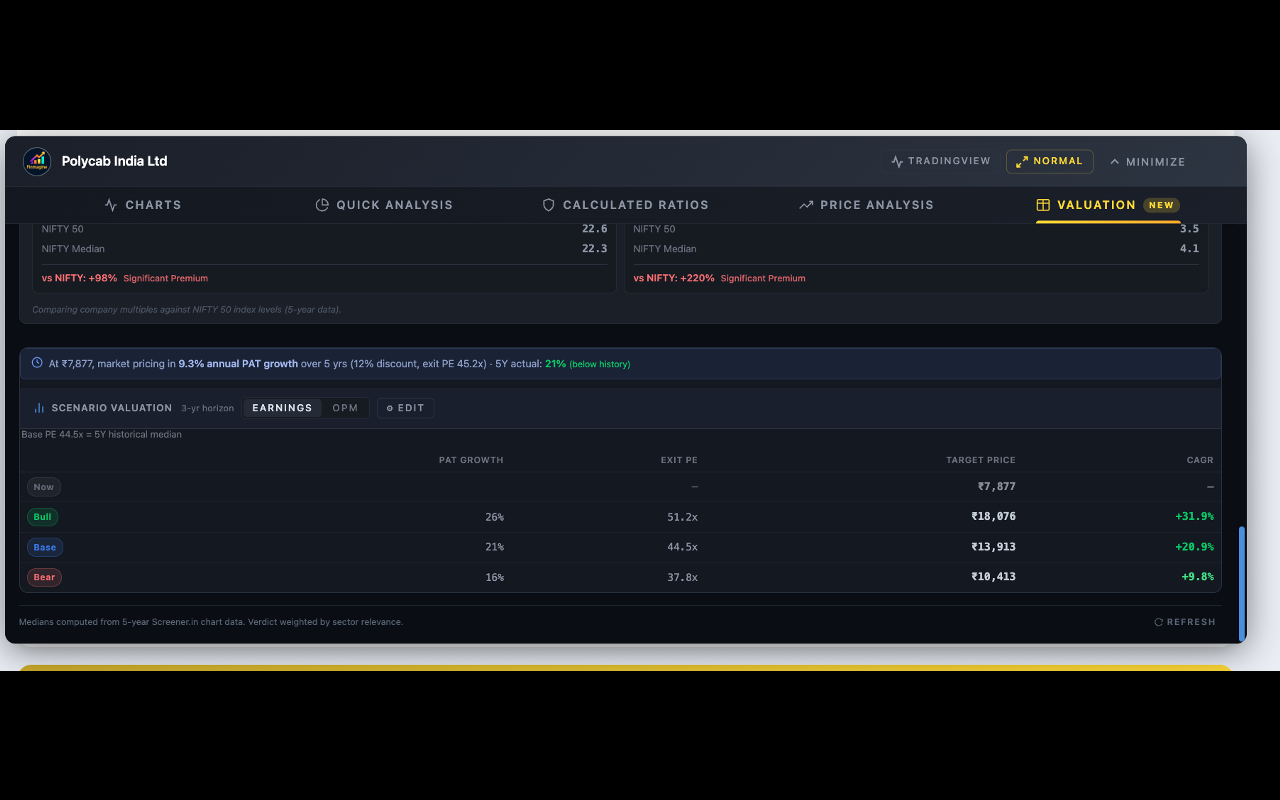Screen dimensions: 1280x800
Task: Click Bear CAGR value +9.8%
Action: click(x=1197, y=577)
